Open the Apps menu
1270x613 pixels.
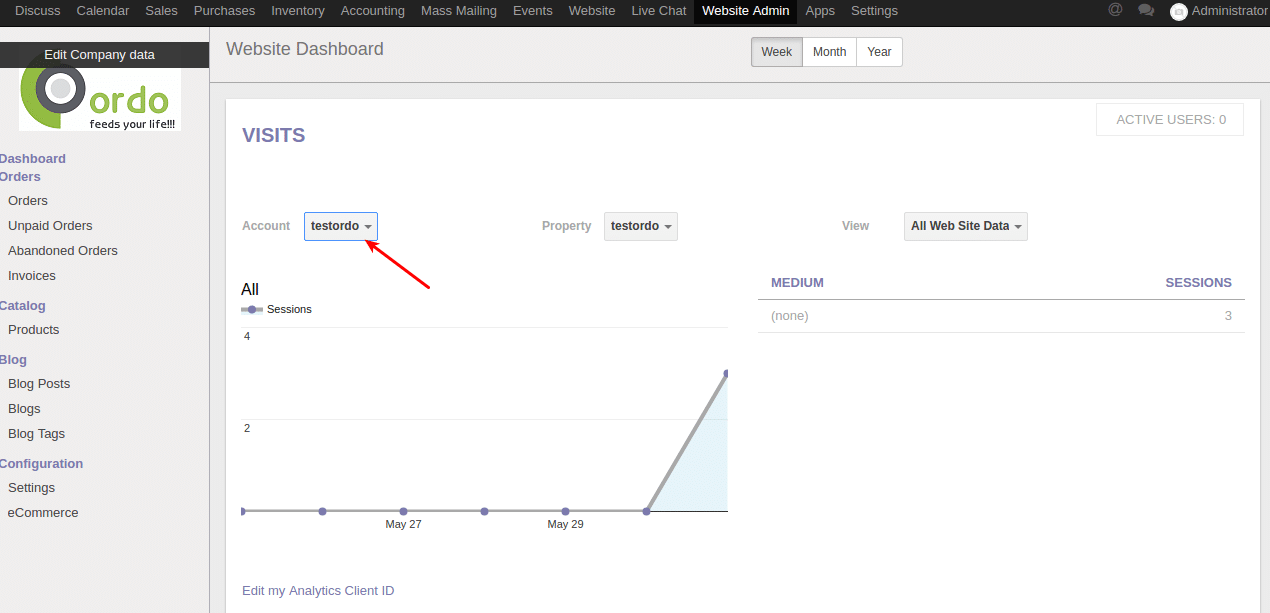pos(820,11)
